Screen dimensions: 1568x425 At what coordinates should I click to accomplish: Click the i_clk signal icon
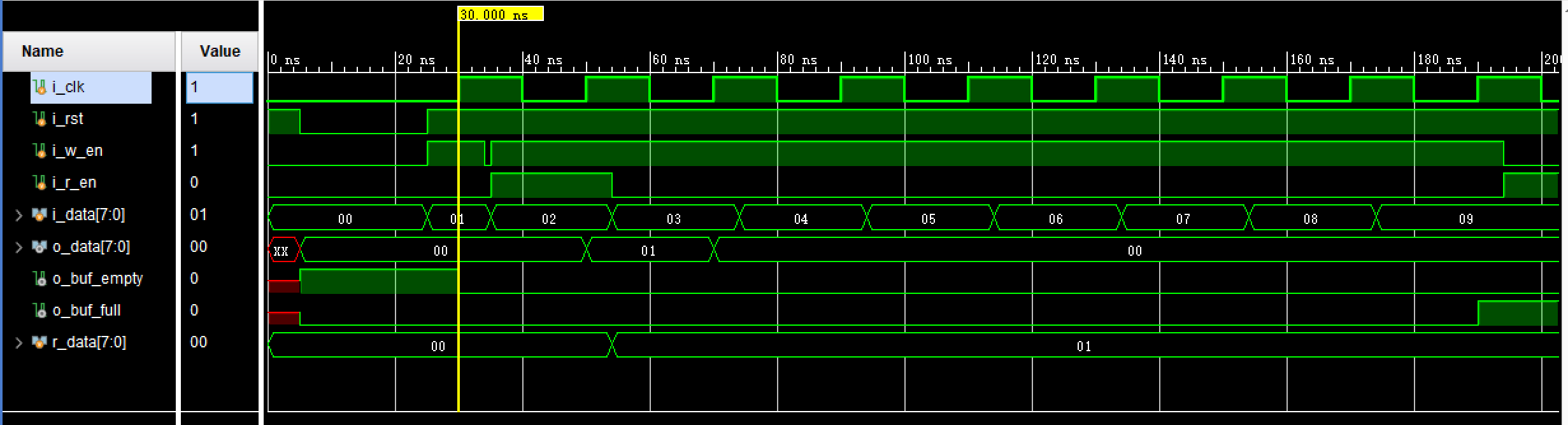pos(39,87)
